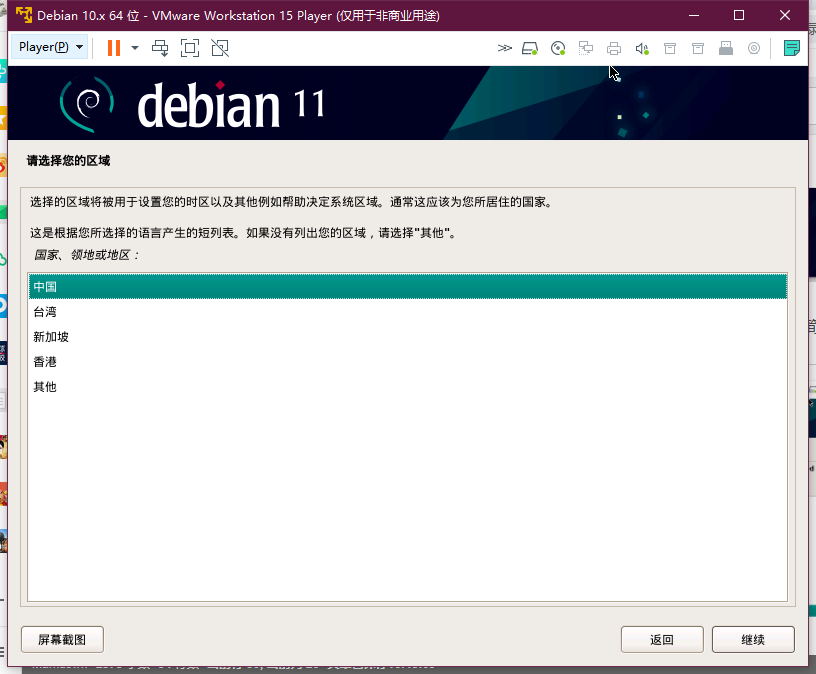816x674 pixels.
Task: Select 新加坡 in the region list
Action: 407,337
